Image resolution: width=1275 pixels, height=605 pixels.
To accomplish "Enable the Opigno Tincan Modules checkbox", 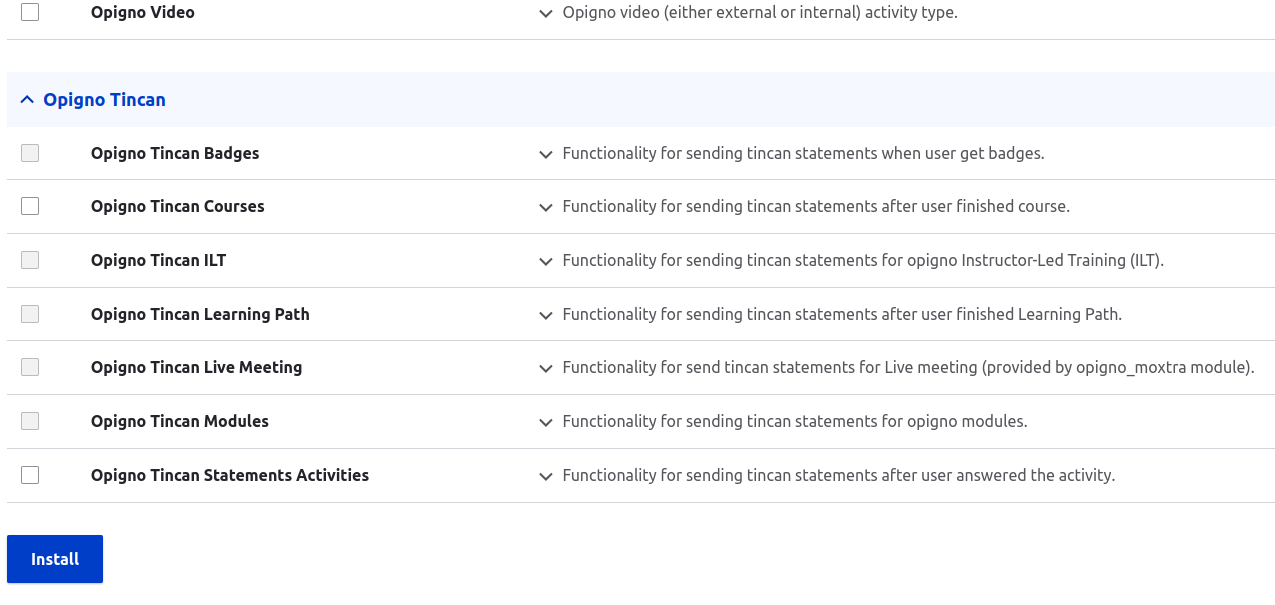I will [29, 421].
